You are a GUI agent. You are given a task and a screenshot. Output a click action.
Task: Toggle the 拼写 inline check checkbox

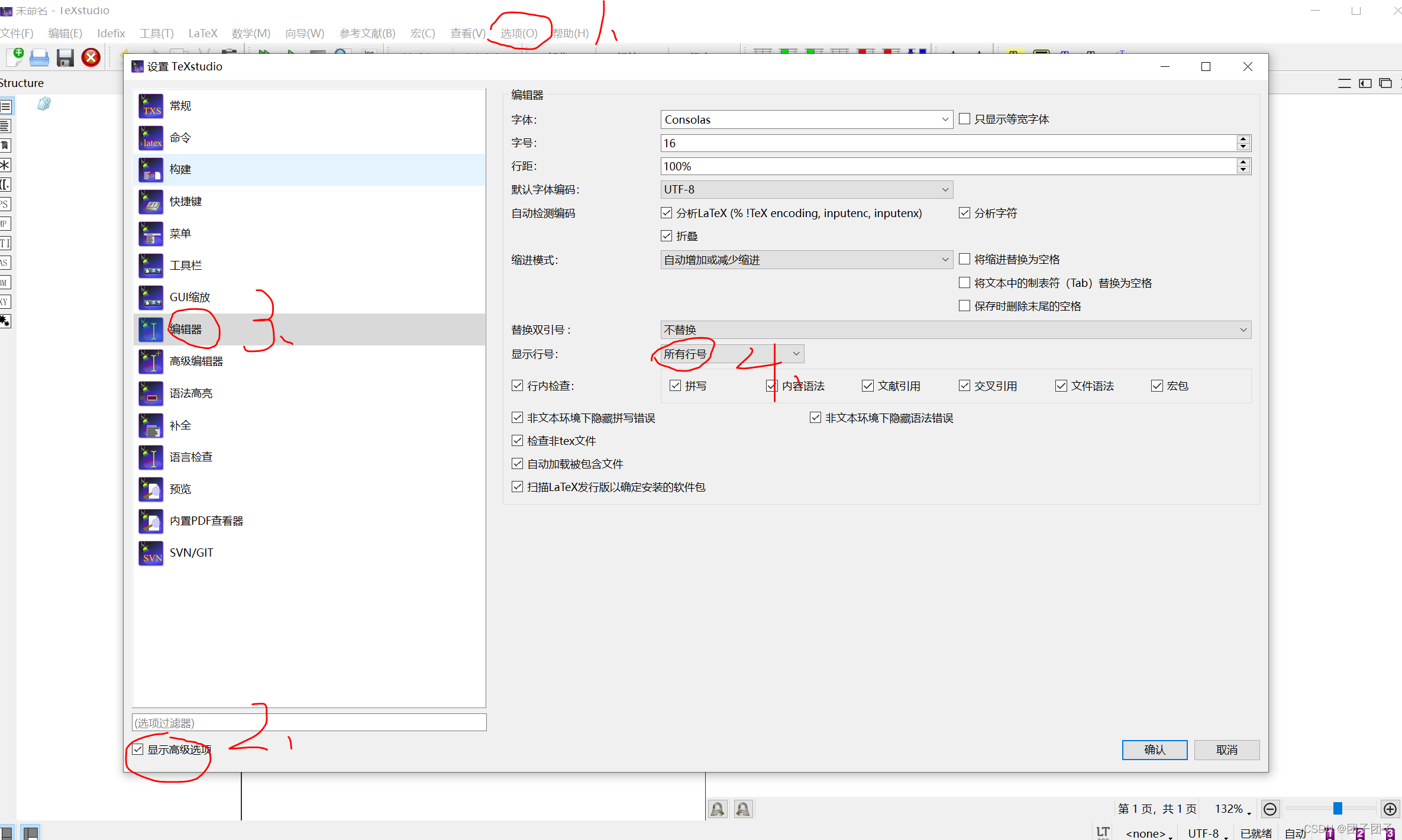pyautogui.click(x=675, y=386)
